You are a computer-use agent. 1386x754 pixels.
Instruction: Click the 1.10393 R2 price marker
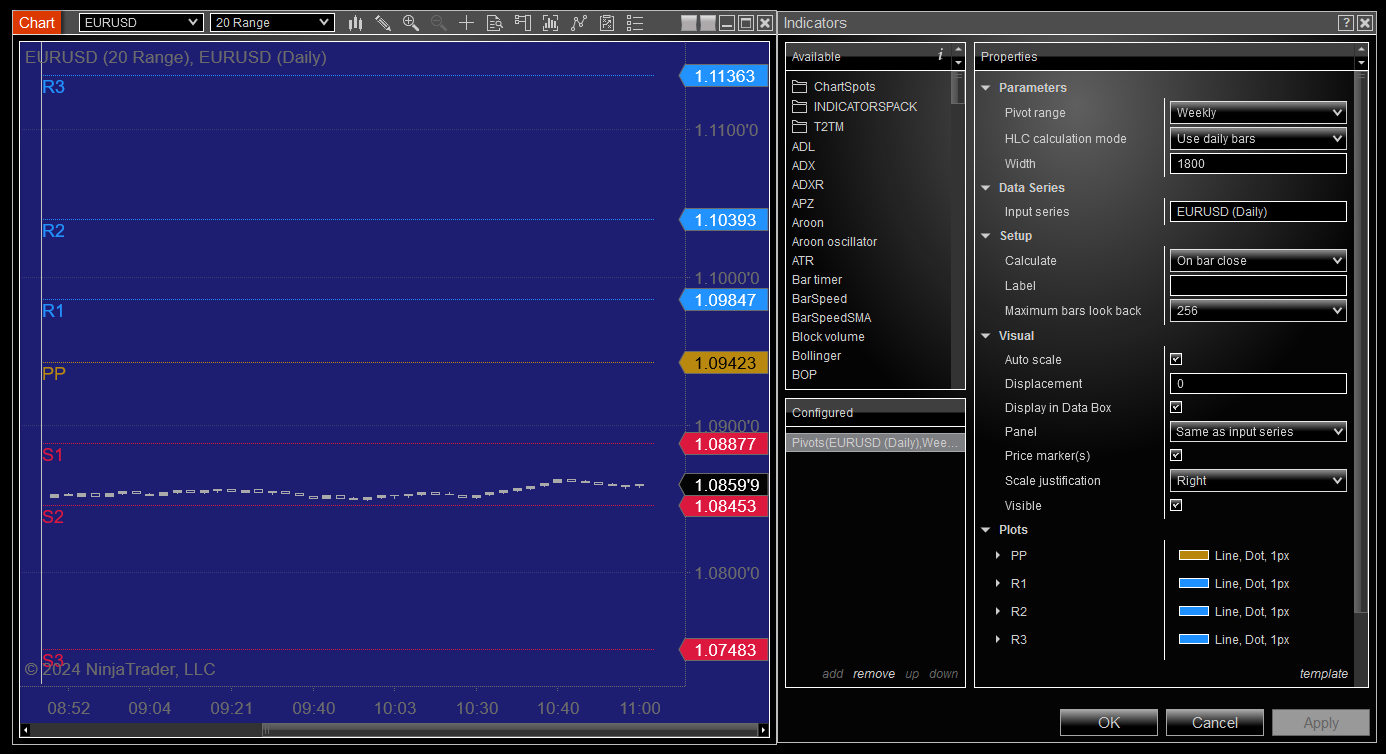[x=724, y=220]
